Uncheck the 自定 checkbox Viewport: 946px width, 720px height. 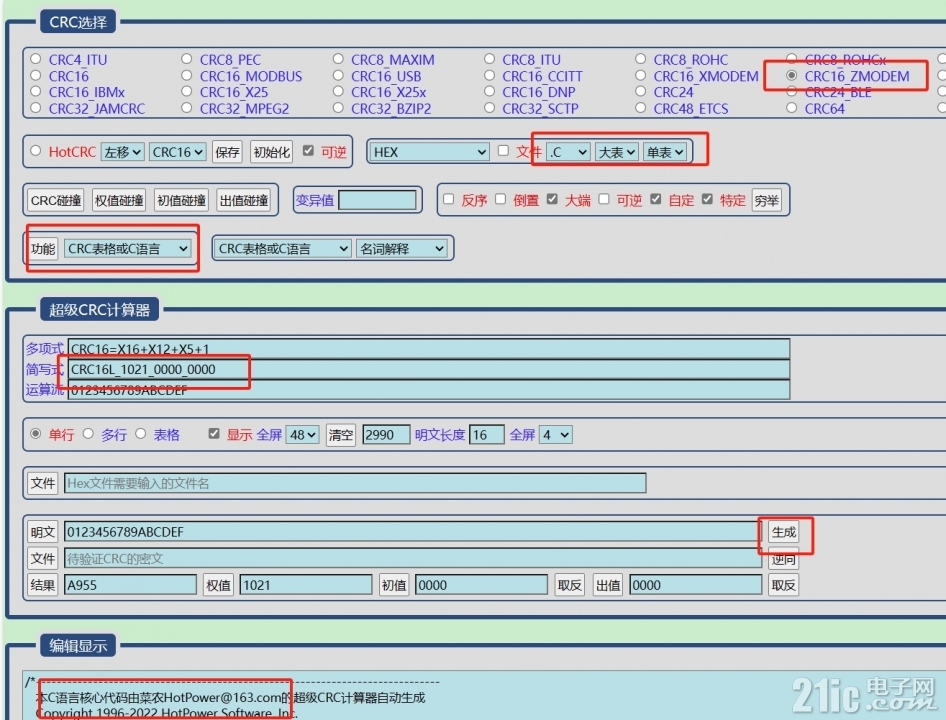[x=656, y=199]
